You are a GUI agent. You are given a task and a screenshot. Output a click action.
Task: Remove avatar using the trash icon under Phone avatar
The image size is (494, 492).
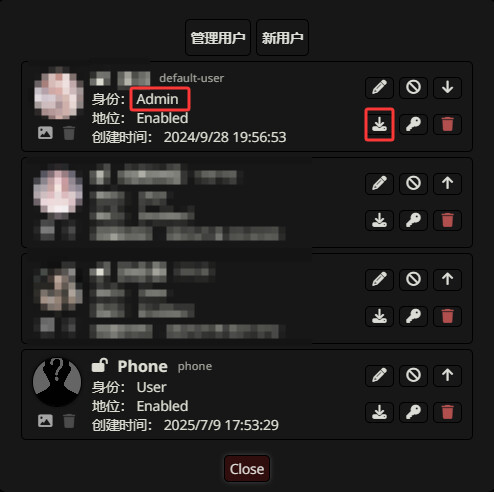click(69, 421)
